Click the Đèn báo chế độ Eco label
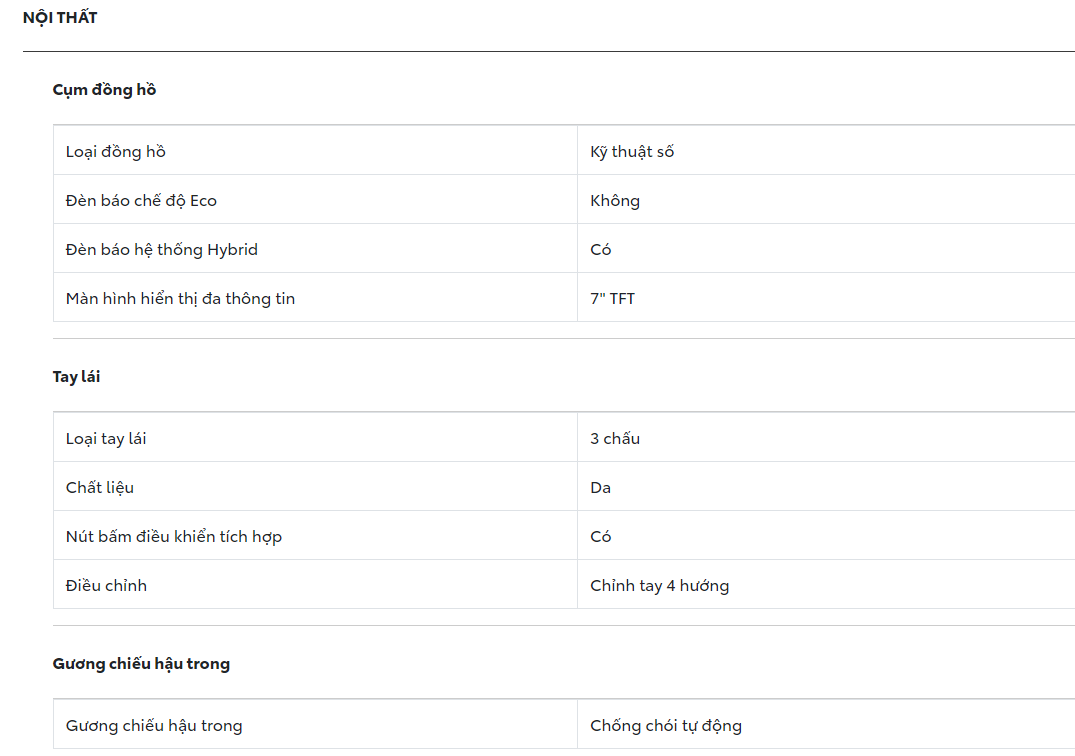This screenshot has width=1075, height=756. 141,201
